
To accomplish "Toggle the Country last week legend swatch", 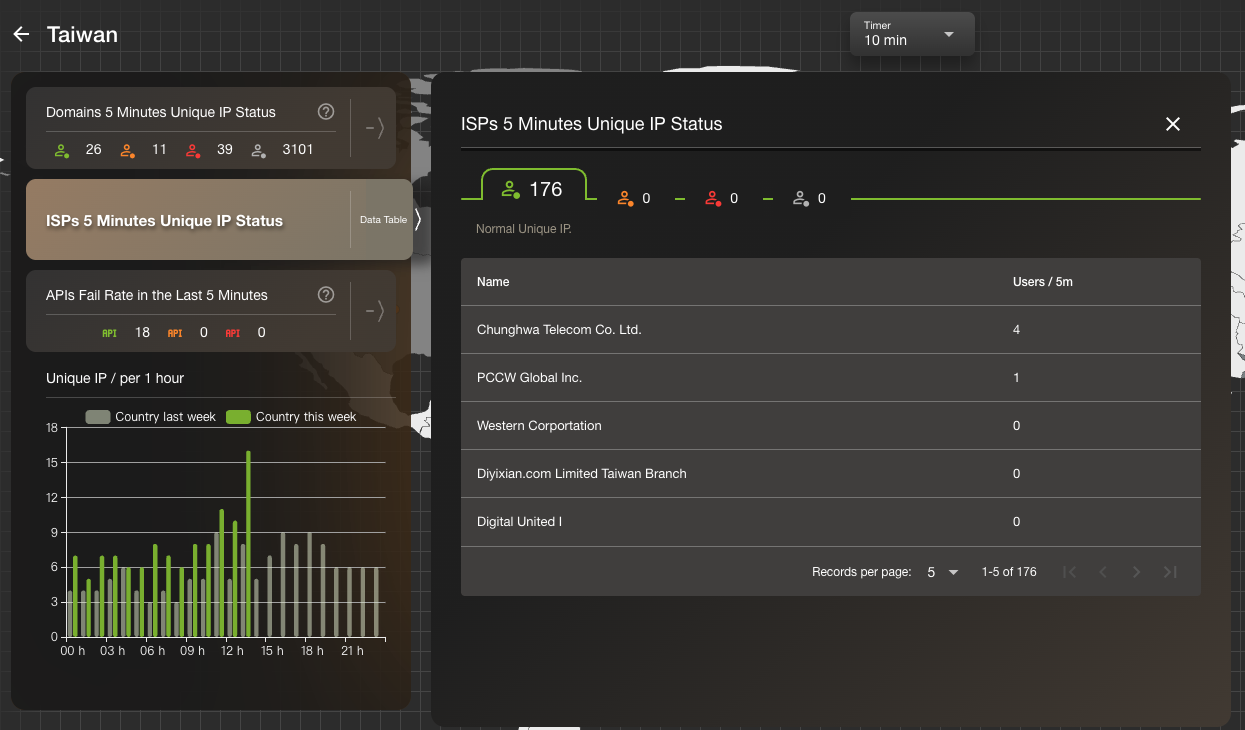I will click(x=97, y=417).
